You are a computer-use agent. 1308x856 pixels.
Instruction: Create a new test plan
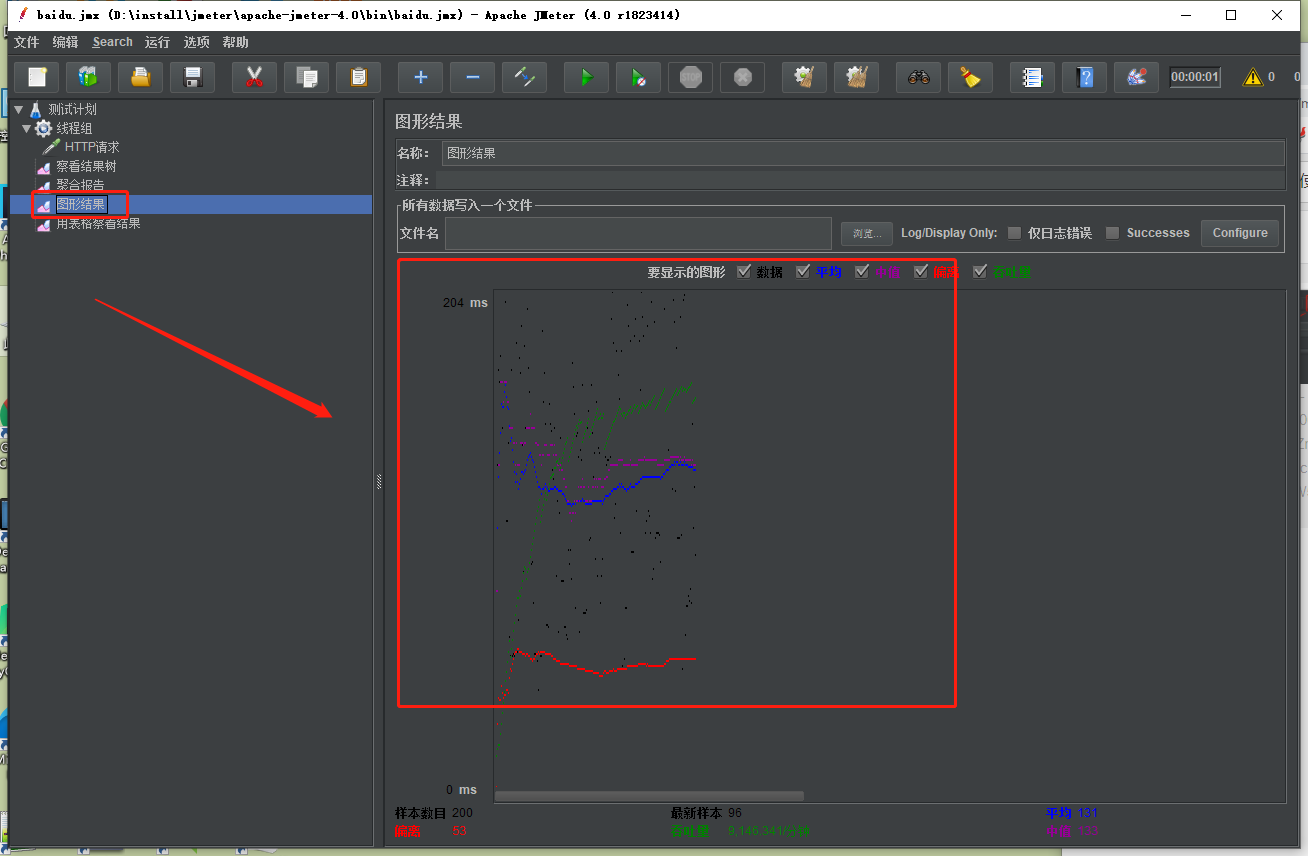click(37, 77)
